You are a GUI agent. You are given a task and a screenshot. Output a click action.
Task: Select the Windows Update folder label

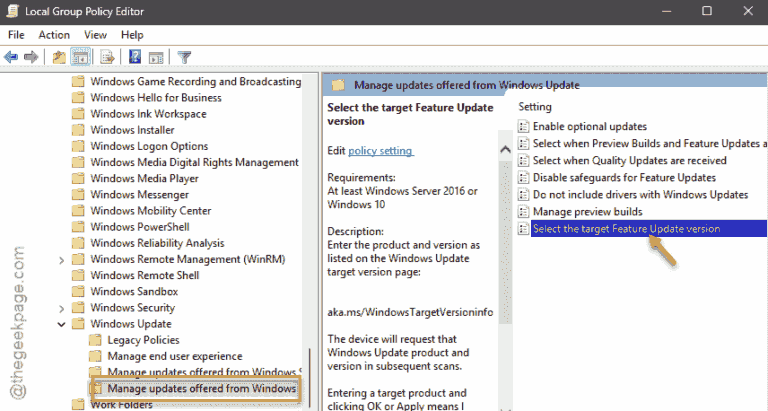tap(131, 324)
